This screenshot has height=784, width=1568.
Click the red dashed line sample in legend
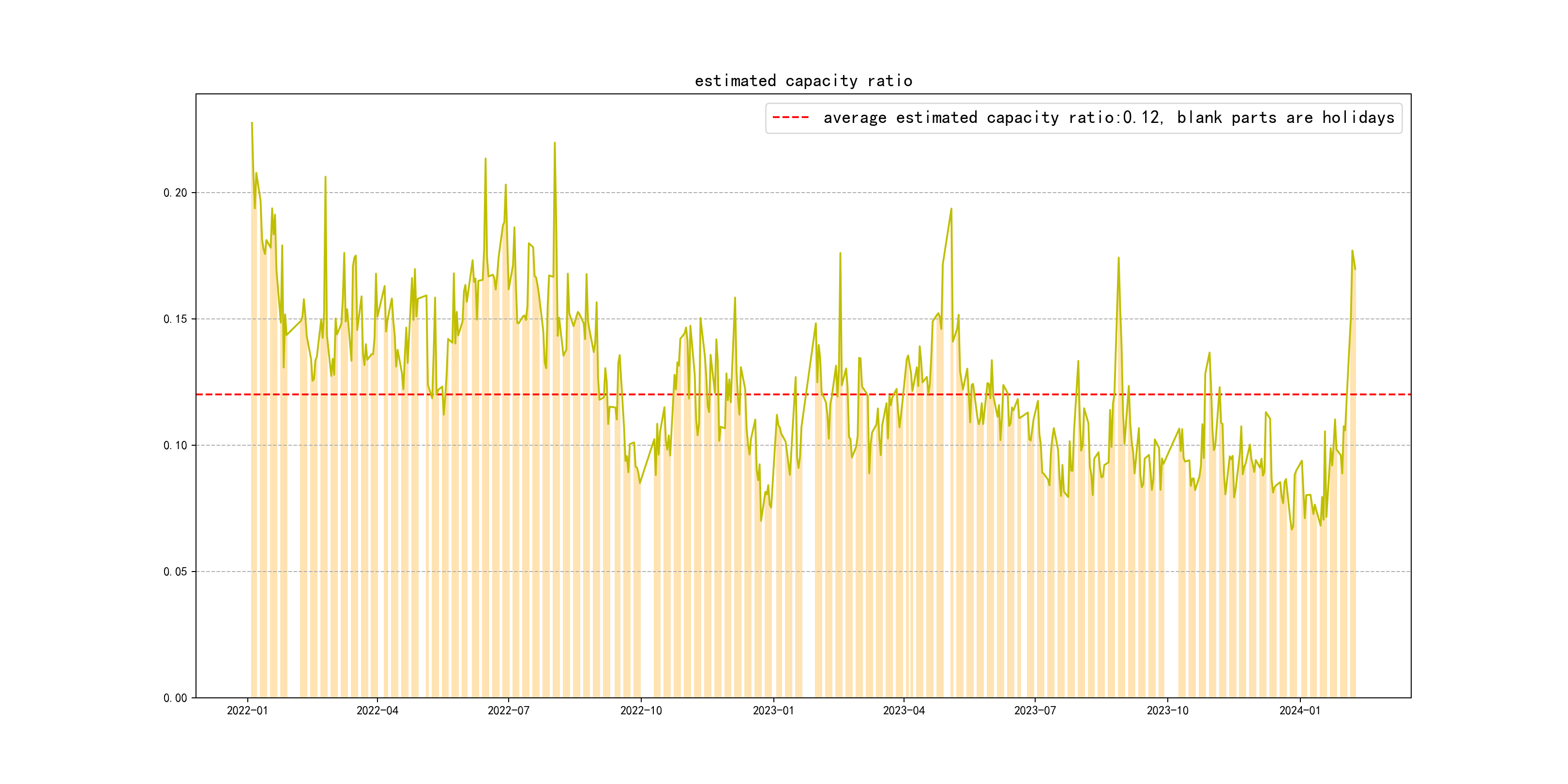[x=790, y=118]
